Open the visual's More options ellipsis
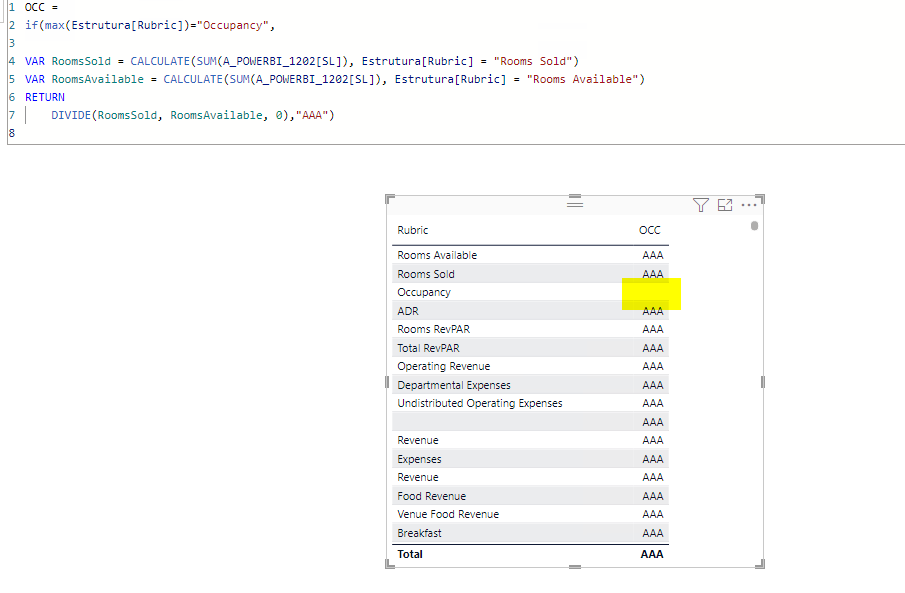This screenshot has height=593, width=905. 749,205
